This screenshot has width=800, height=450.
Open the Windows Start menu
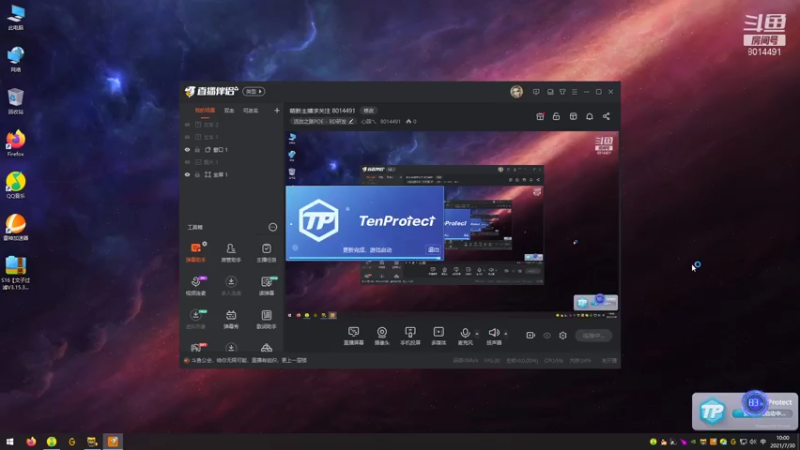10,442
